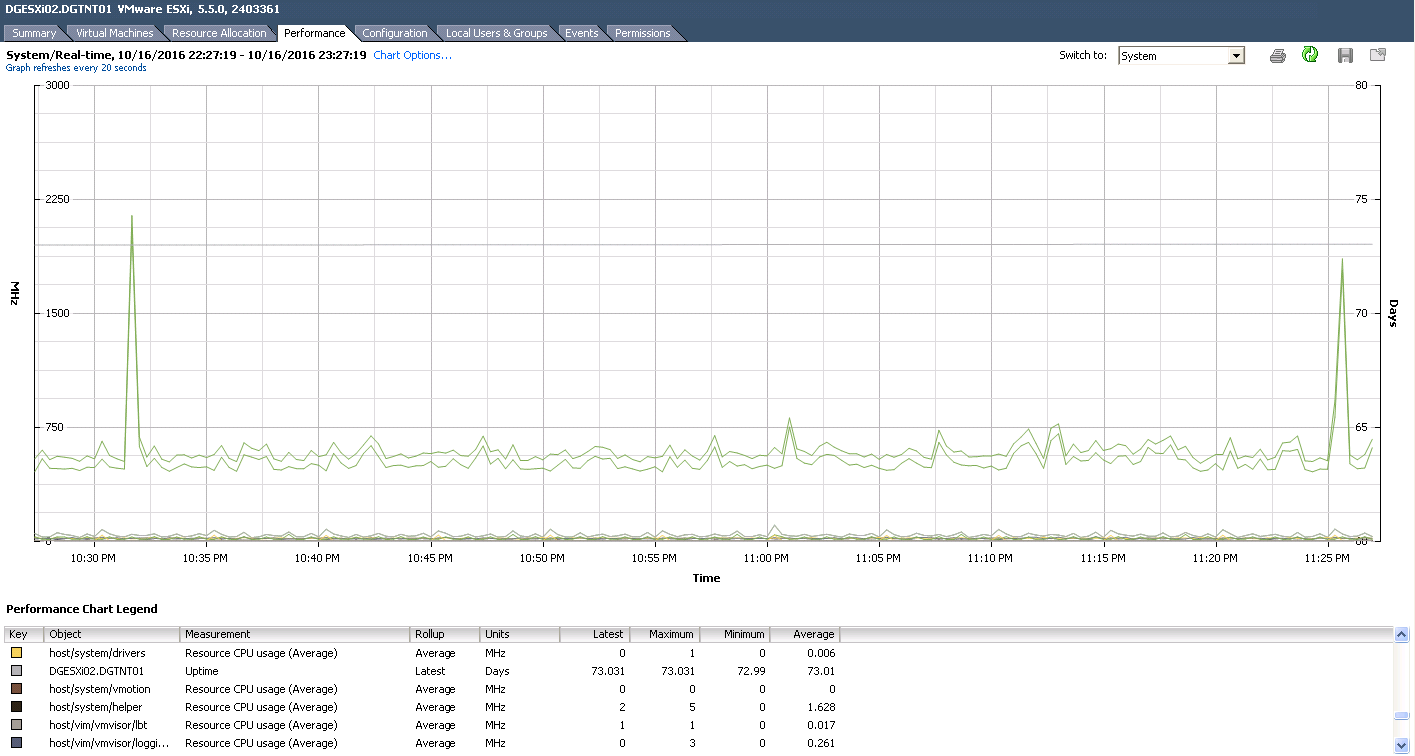Viewport: 1415px width, 756px height.
Task: Go to the Resource Allocation tab
Action: click(x=219, y=33)
